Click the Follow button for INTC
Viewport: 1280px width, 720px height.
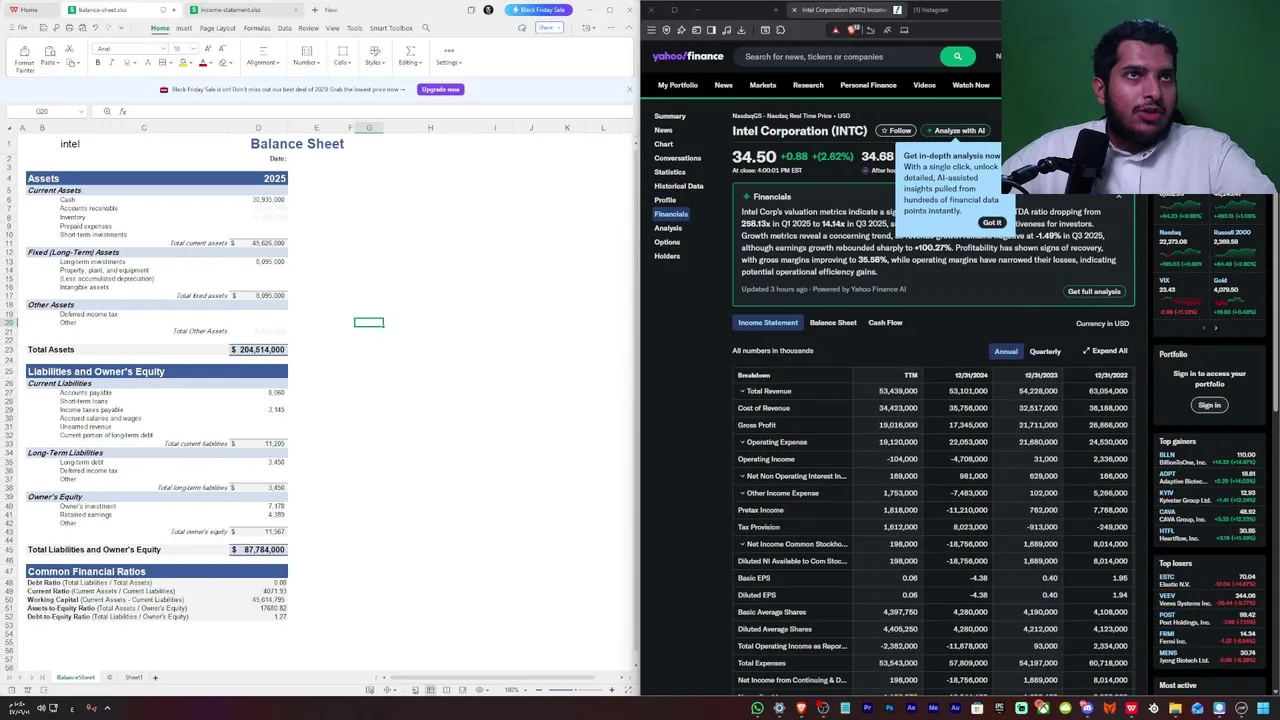click(896, 131)
